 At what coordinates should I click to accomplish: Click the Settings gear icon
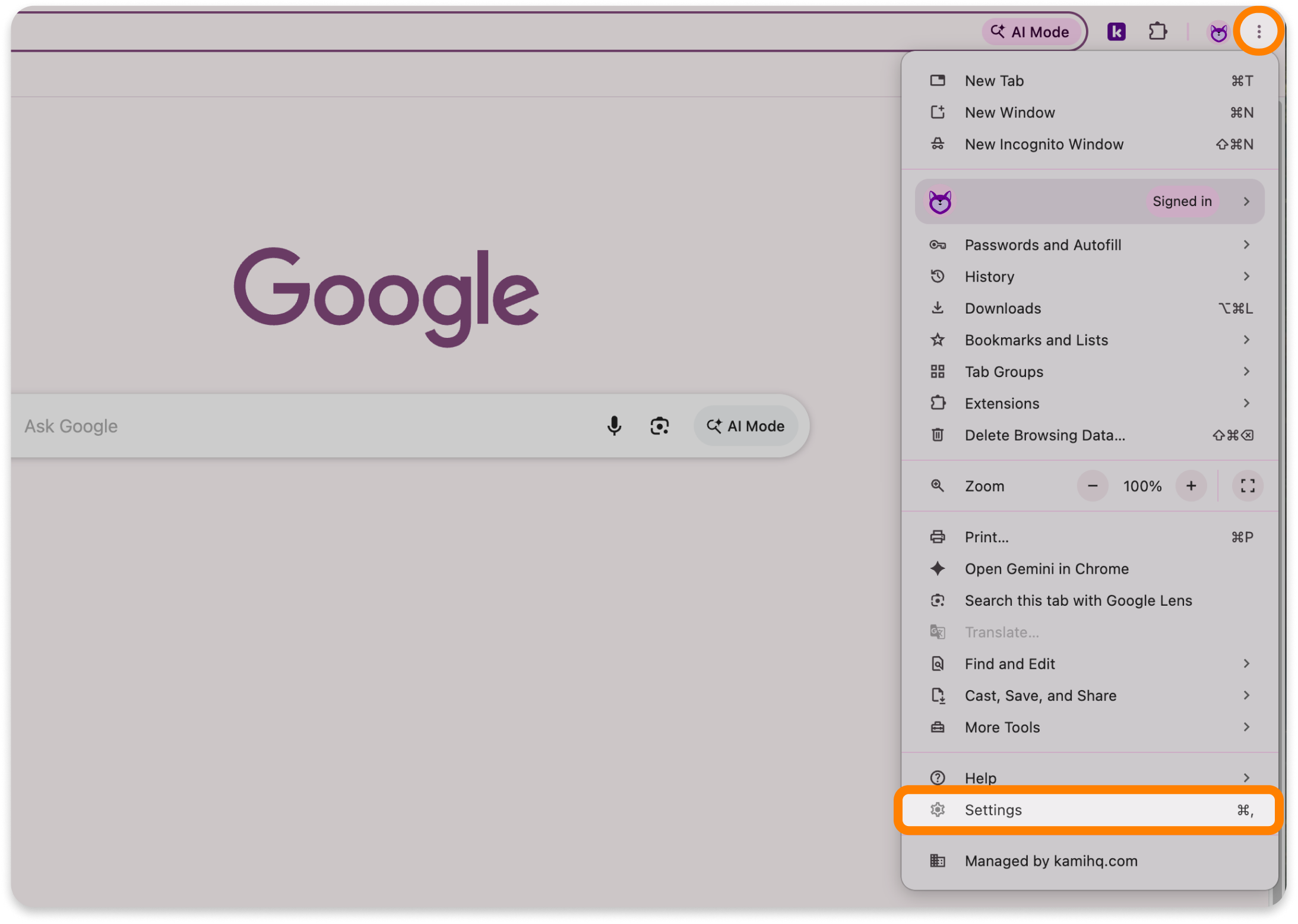pyautogui.click(x=938, y=809)
